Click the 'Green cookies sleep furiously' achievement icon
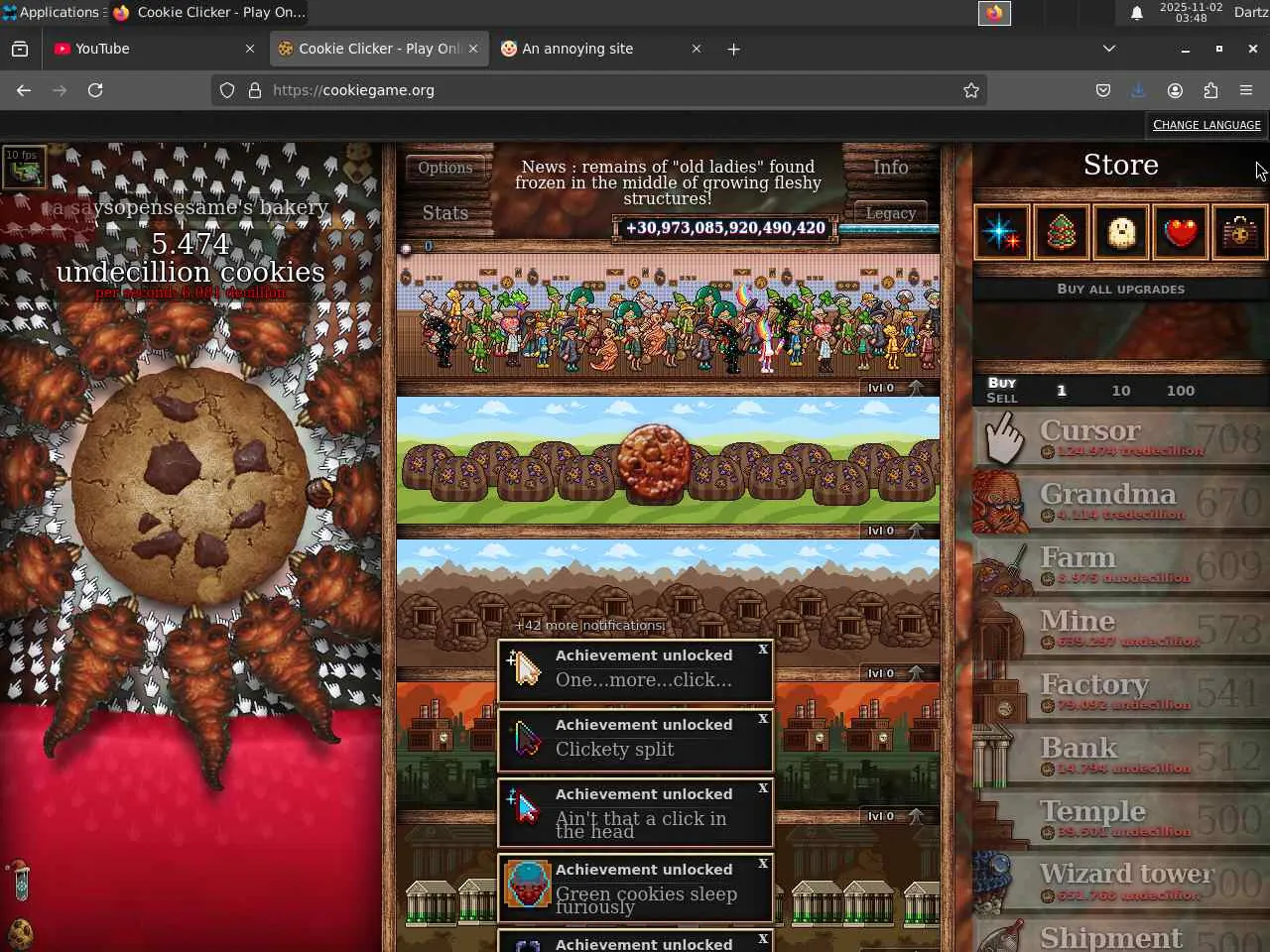The height and width of the screenshot is (952, 1270). pyautogui.click(x=527, y=884)
